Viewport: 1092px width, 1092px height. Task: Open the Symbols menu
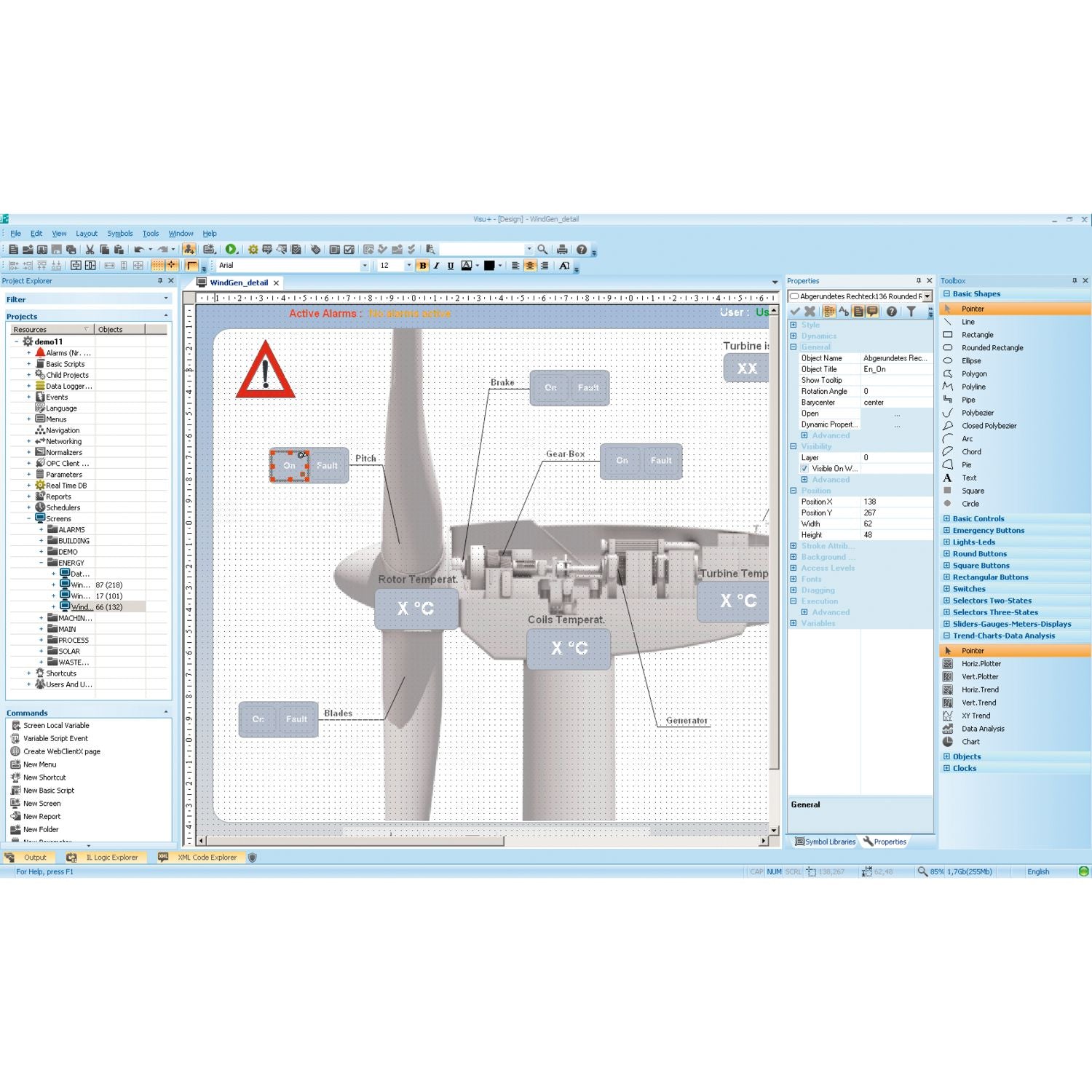[119, 234]
